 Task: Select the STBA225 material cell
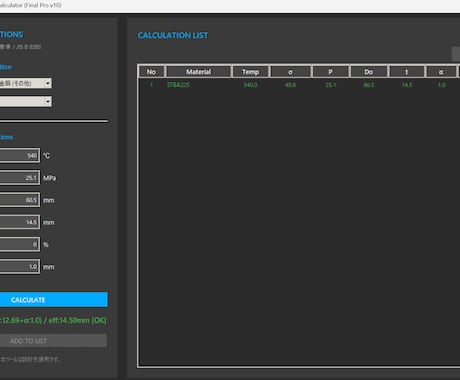point(178,85)
